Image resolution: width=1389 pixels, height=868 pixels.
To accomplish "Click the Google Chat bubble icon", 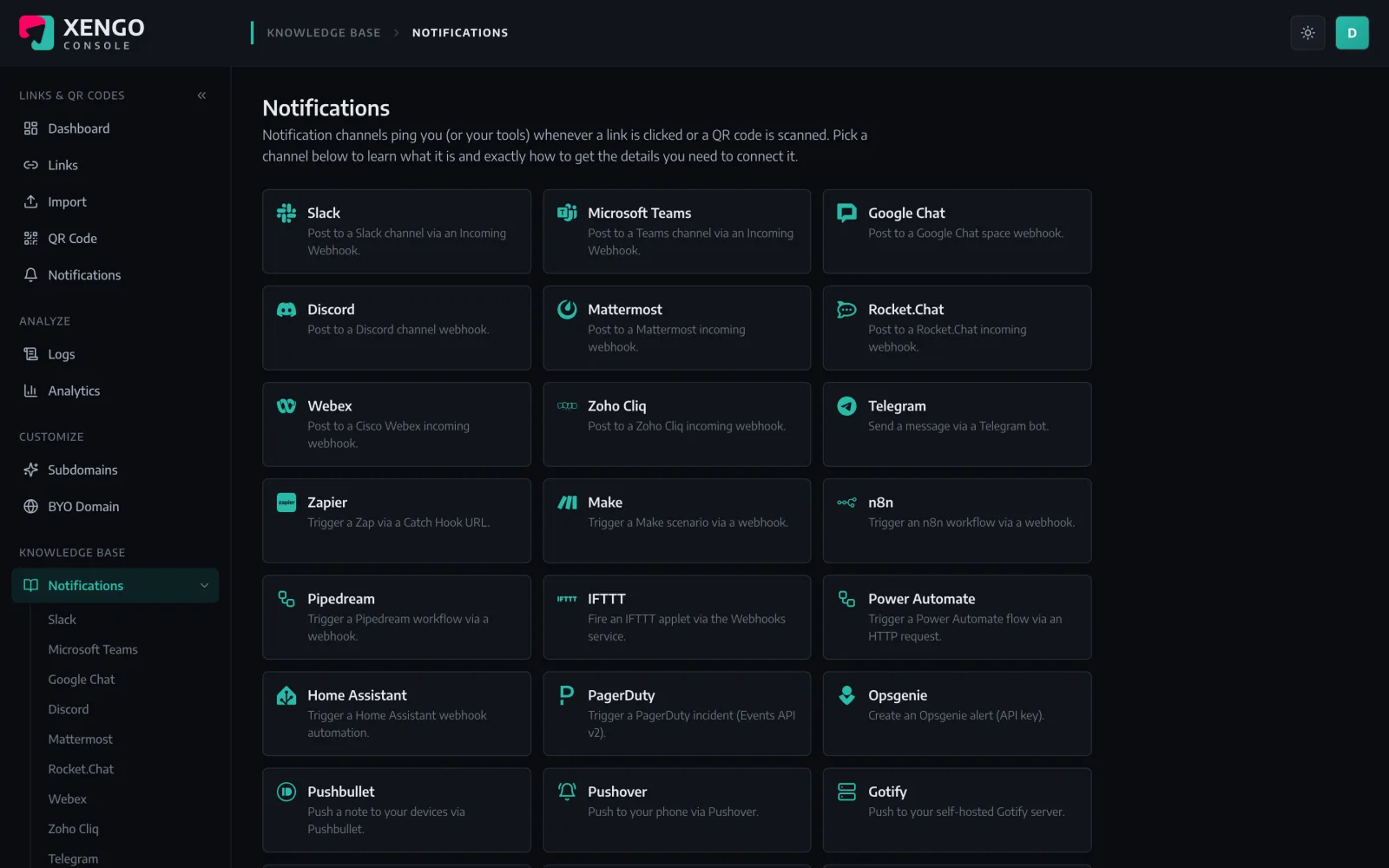I will pyautogui.click(x=846, y=214).
